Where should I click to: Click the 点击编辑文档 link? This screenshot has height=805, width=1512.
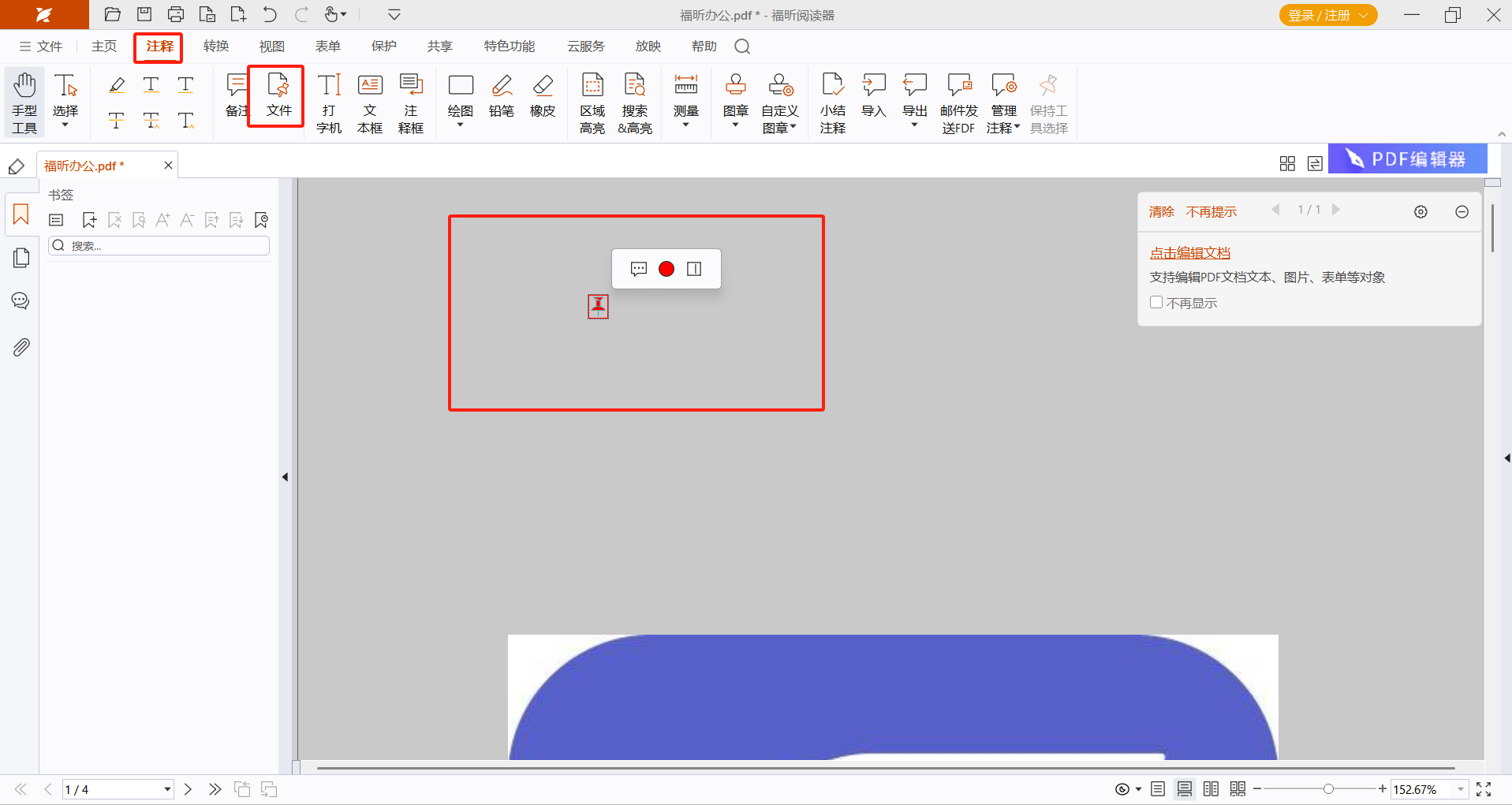click(1190, 253)
